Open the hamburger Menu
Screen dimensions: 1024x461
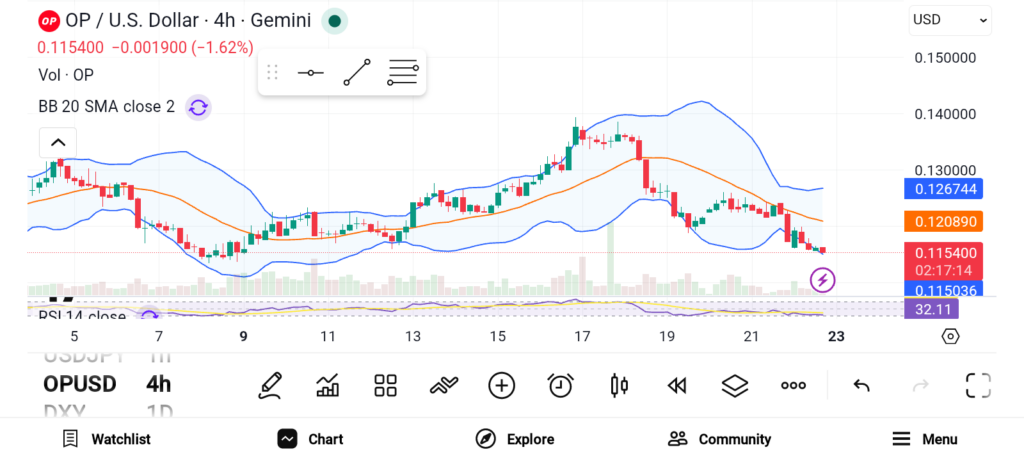point(924,439)
